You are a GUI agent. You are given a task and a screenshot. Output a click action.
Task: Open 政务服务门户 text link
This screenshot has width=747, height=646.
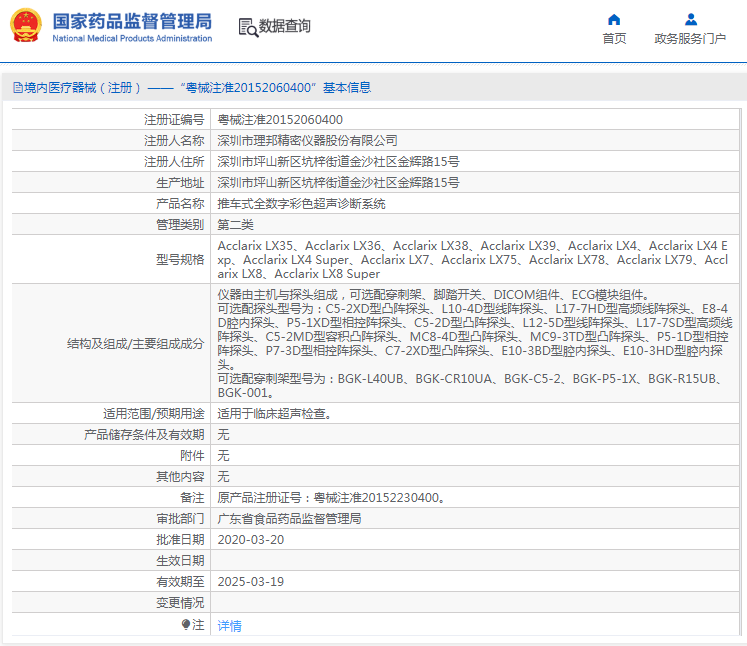690,39
